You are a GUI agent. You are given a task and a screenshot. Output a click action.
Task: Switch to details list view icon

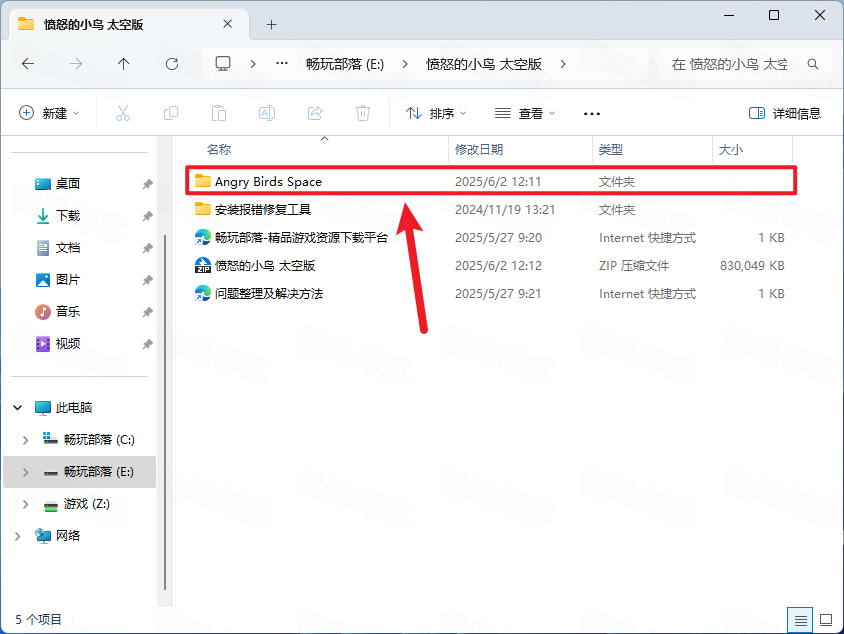pos(800,620)
